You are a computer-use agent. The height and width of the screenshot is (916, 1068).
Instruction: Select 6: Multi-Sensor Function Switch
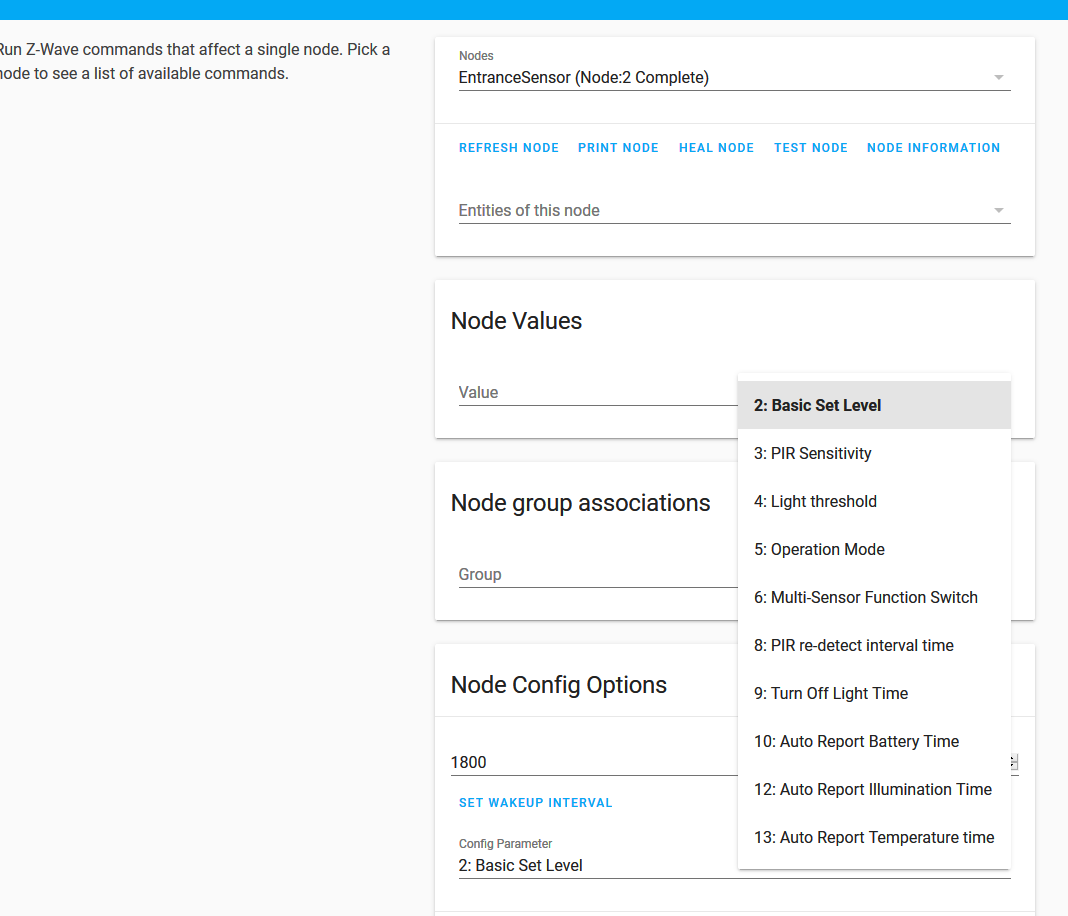[873, 598]
